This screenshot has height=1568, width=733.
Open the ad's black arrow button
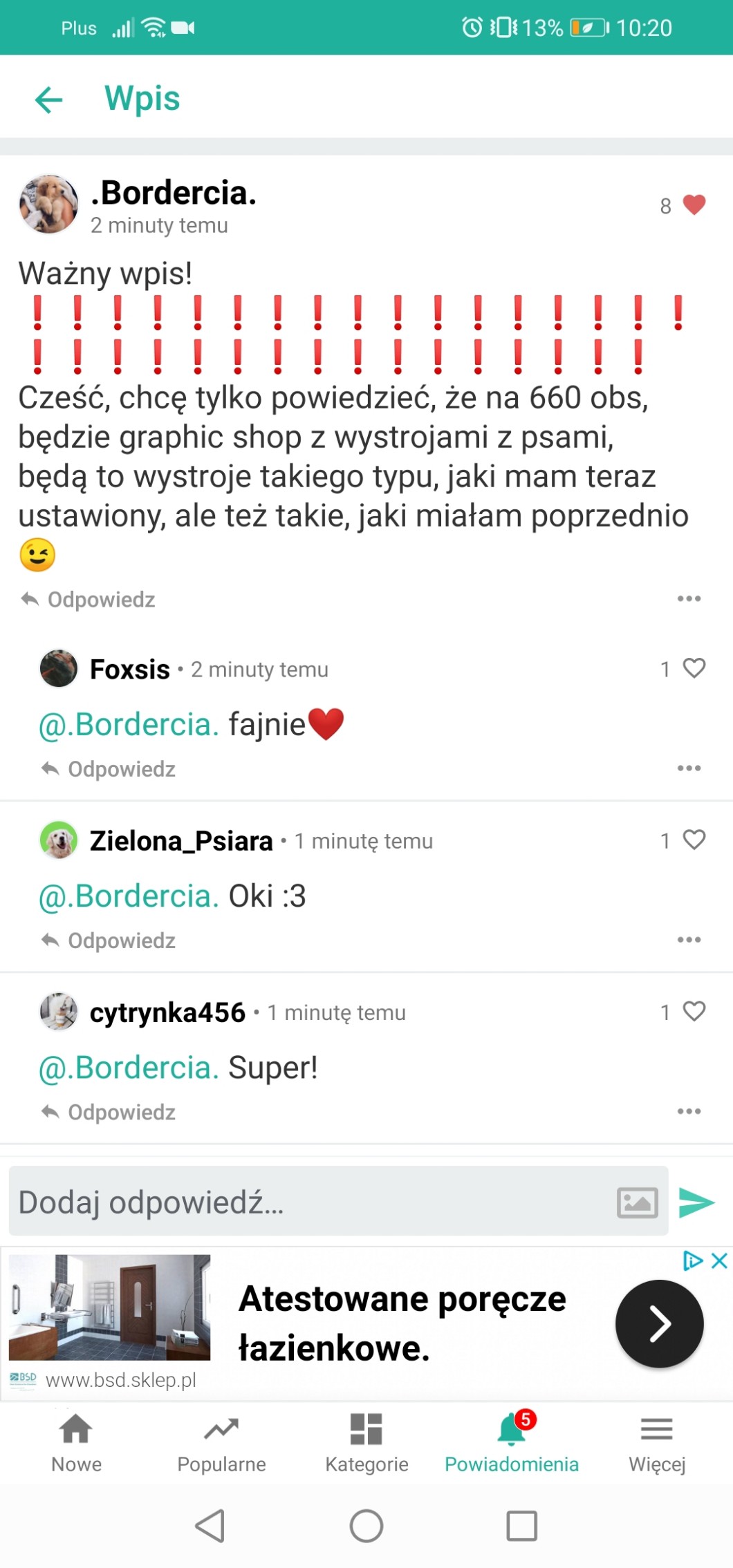(659, 1323)
